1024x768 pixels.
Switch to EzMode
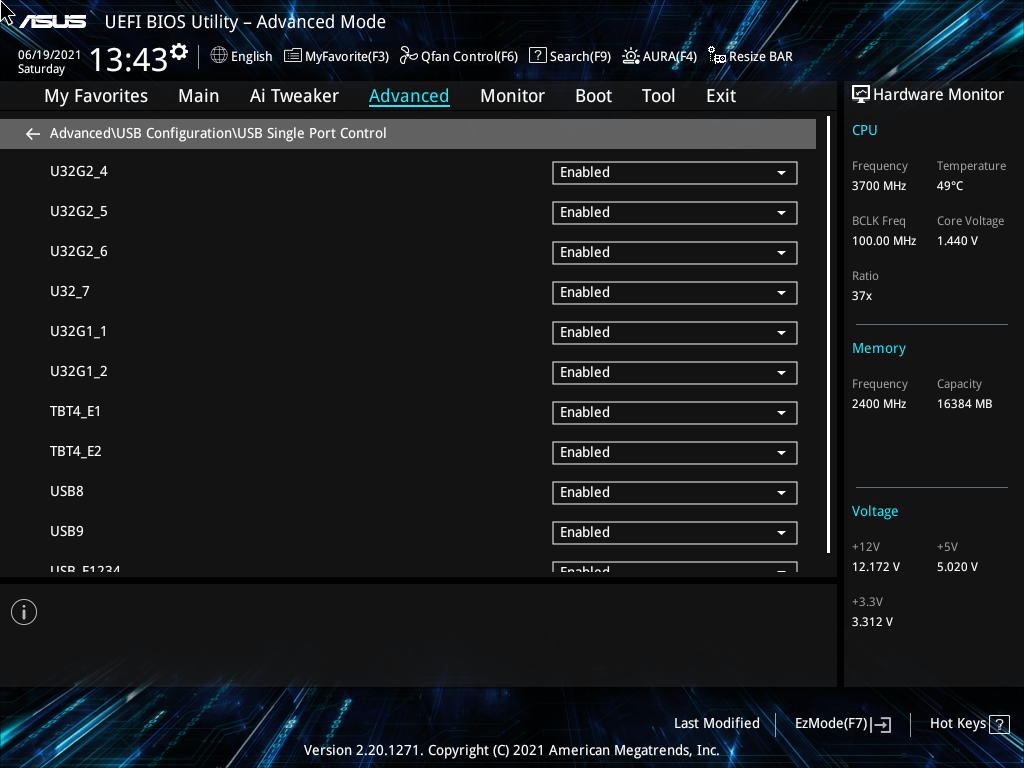pyautogui.click(x=841, y=723)
